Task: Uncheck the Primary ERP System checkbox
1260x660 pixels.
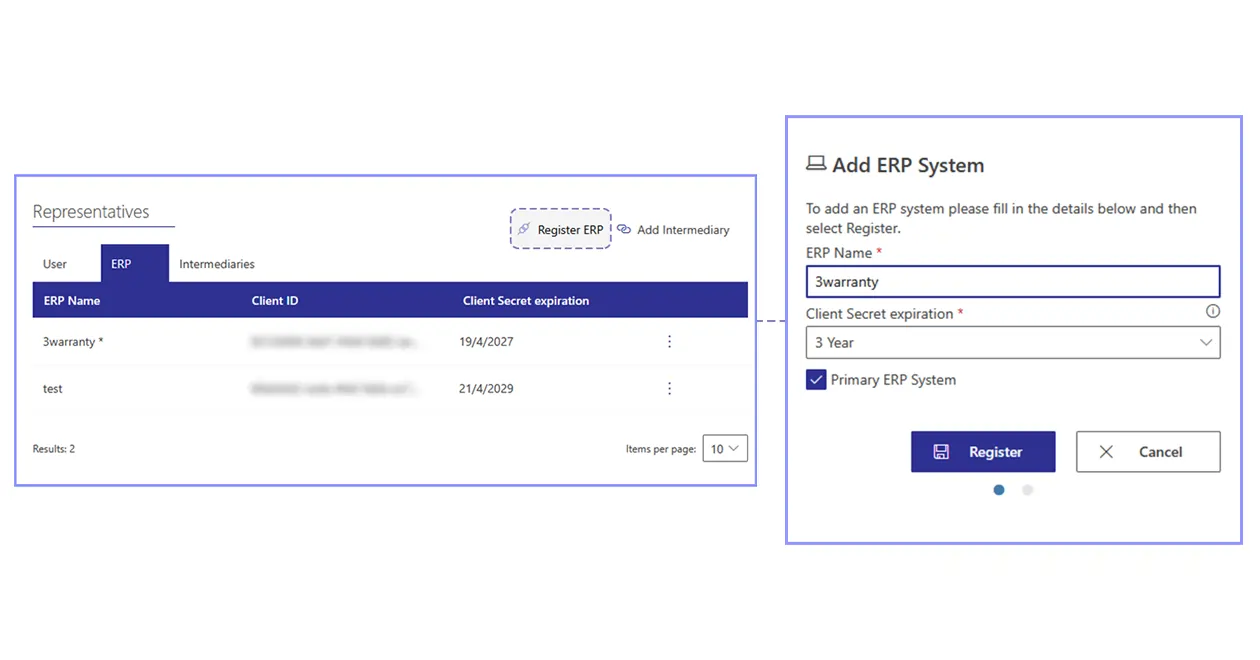Action: tap(815, 379)
